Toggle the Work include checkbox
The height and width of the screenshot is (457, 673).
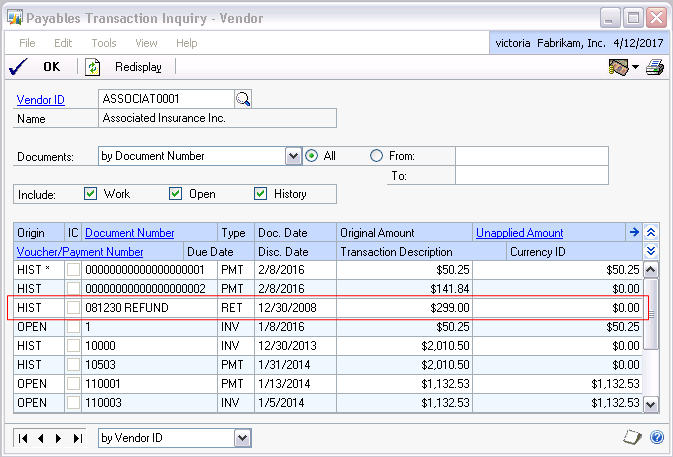[91, 194]
